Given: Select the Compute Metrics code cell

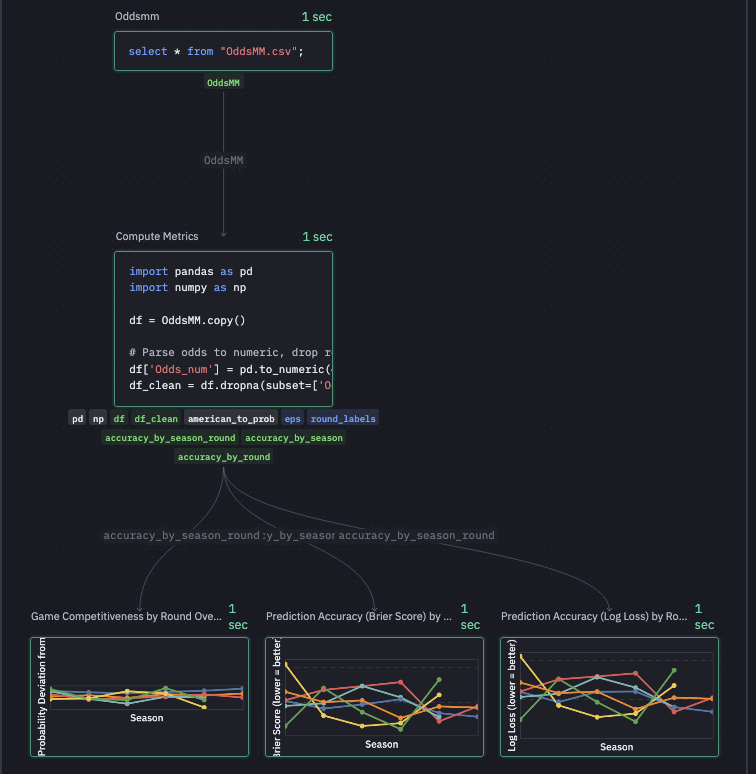Looking at the screenshot, I should [223, 327].
